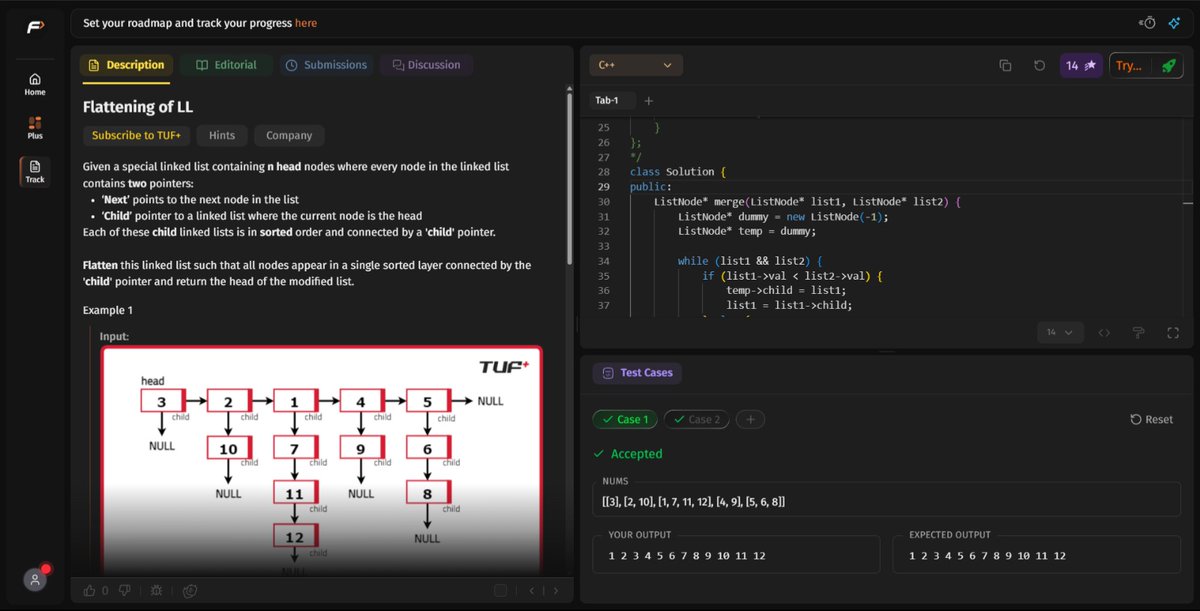This screenshot has height=611, width=1200.
Task: Toggle the square checkbox in bottom bar
Action: 500,591
